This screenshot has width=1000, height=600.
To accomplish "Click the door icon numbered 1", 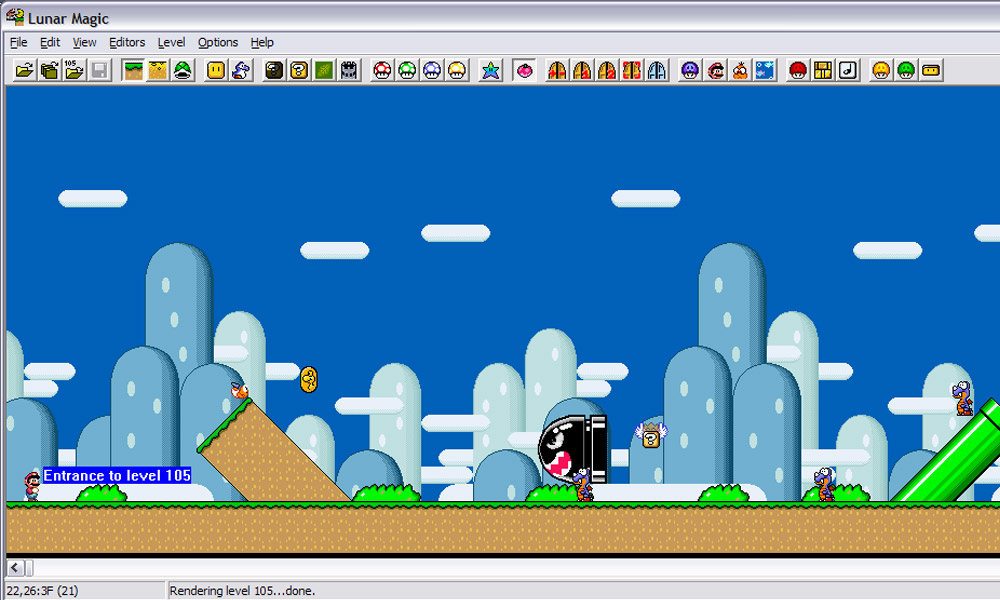I will [x=582, y=70].
